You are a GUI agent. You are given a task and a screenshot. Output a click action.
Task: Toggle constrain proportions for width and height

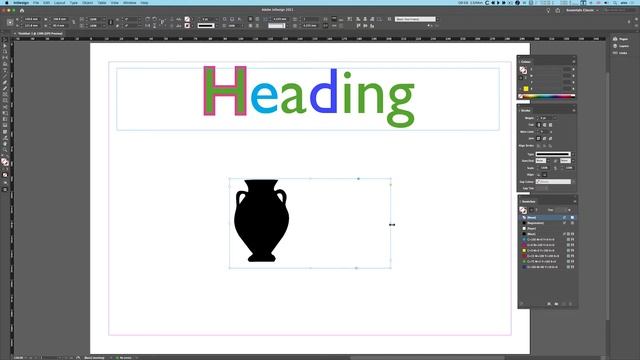tap(73, 22)
